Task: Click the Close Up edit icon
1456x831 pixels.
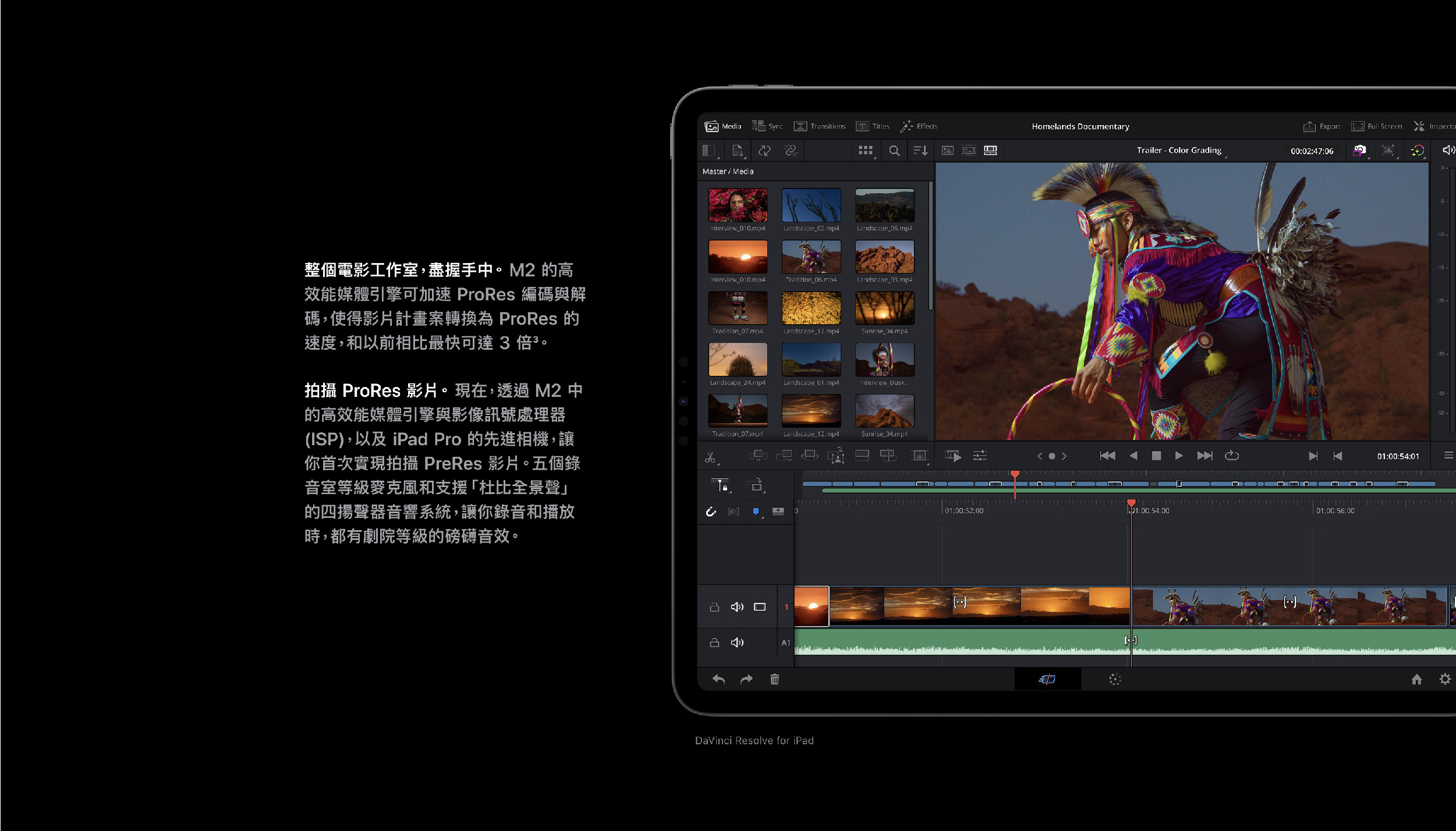Action: tap(836, 456)
